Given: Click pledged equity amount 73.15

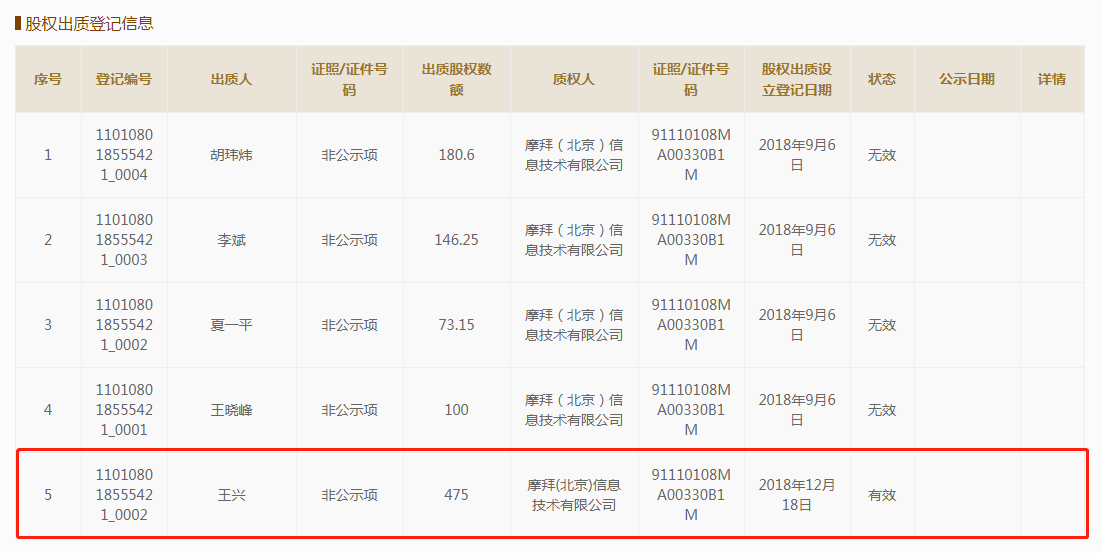Looking at the screenshot, I should pyautogui.click(x=456, y=325).
